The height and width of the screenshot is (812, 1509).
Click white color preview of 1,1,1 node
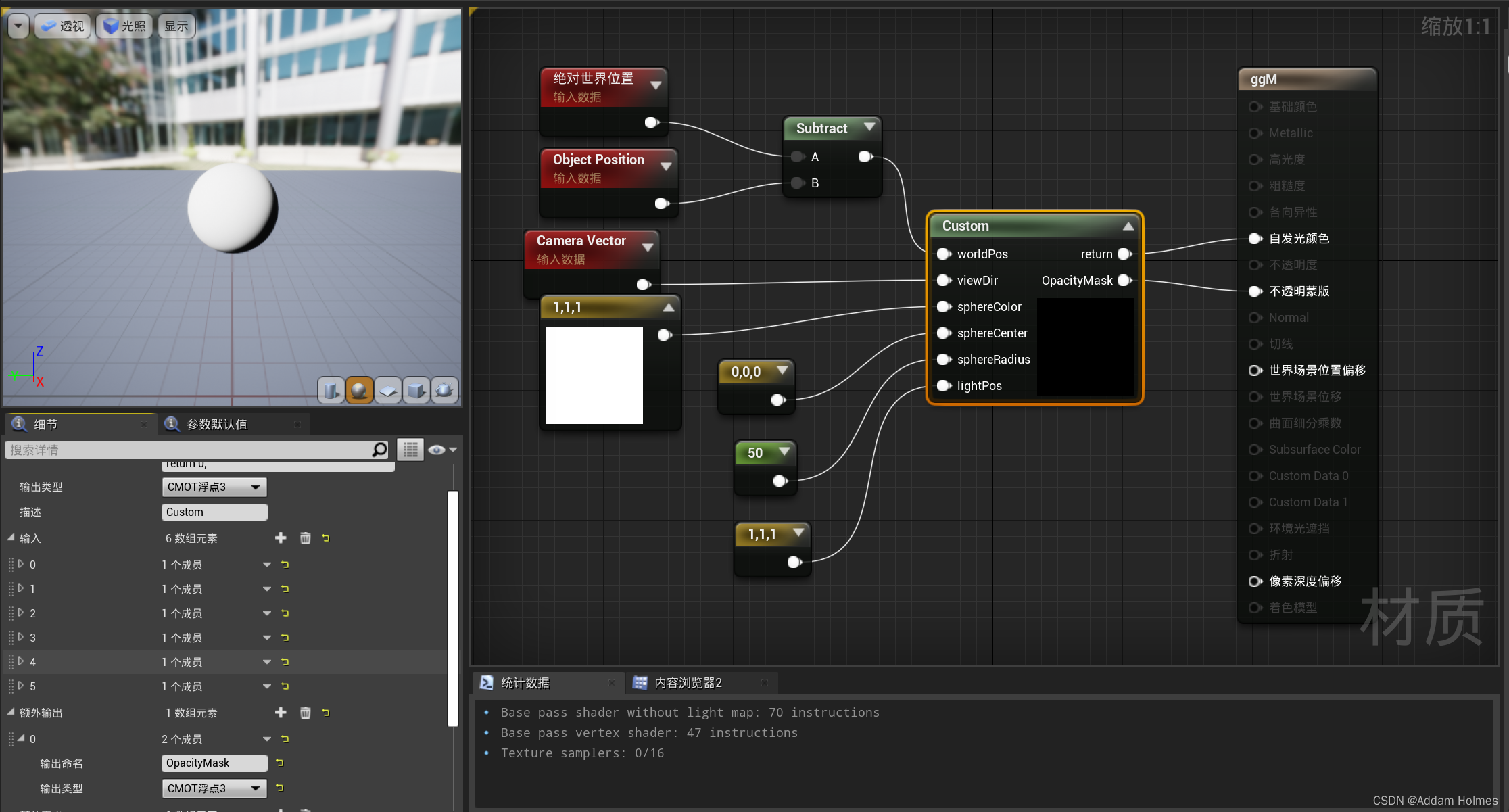pos(594,375)
